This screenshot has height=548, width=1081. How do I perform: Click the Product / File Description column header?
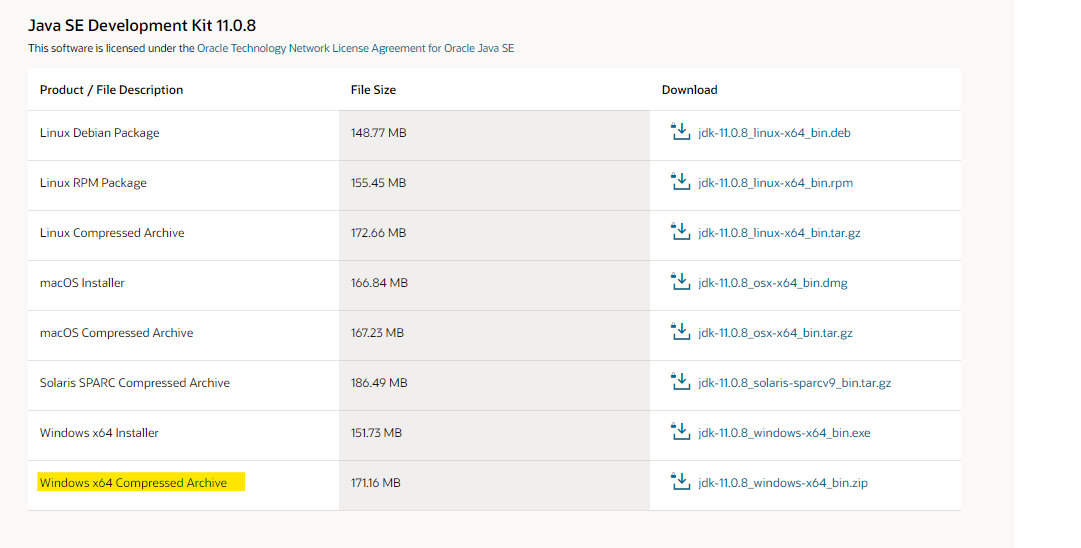tap(112, 90)
